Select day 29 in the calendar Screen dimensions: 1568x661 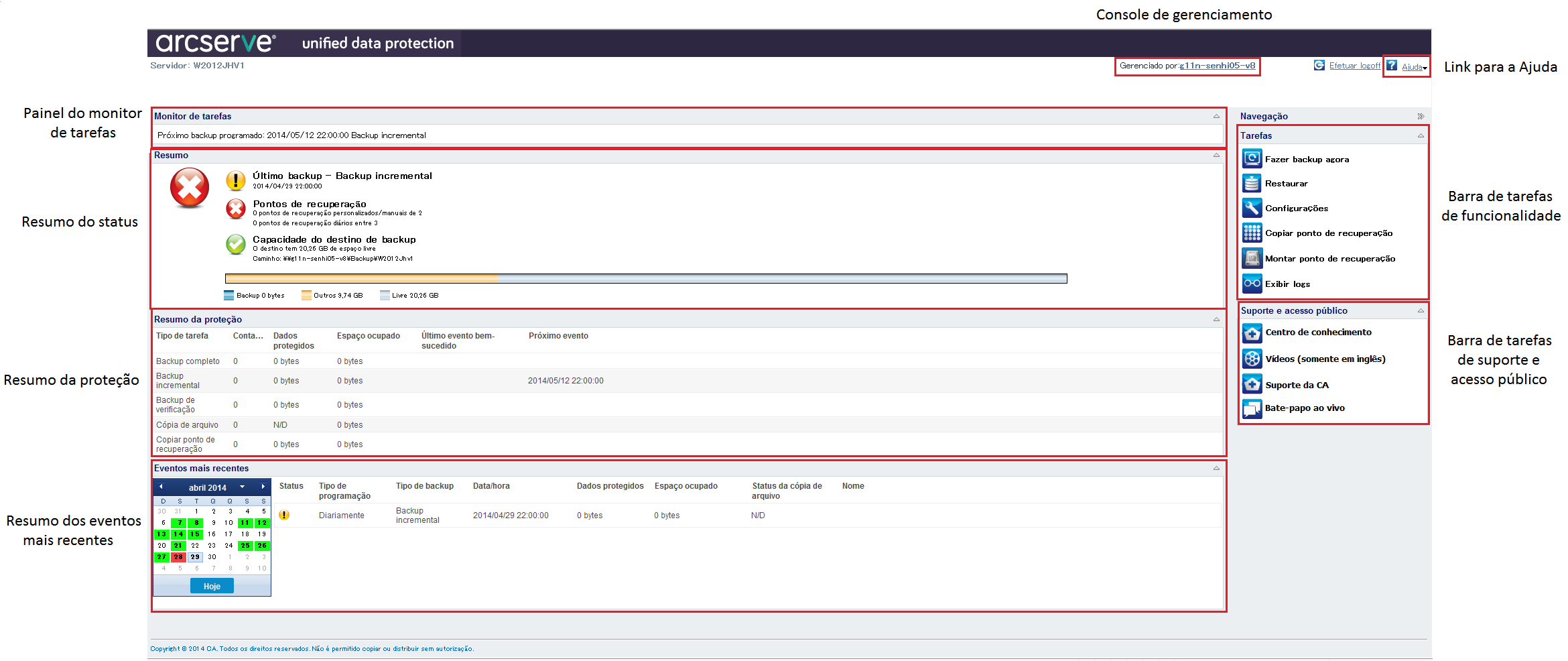[x=195, y=557]
